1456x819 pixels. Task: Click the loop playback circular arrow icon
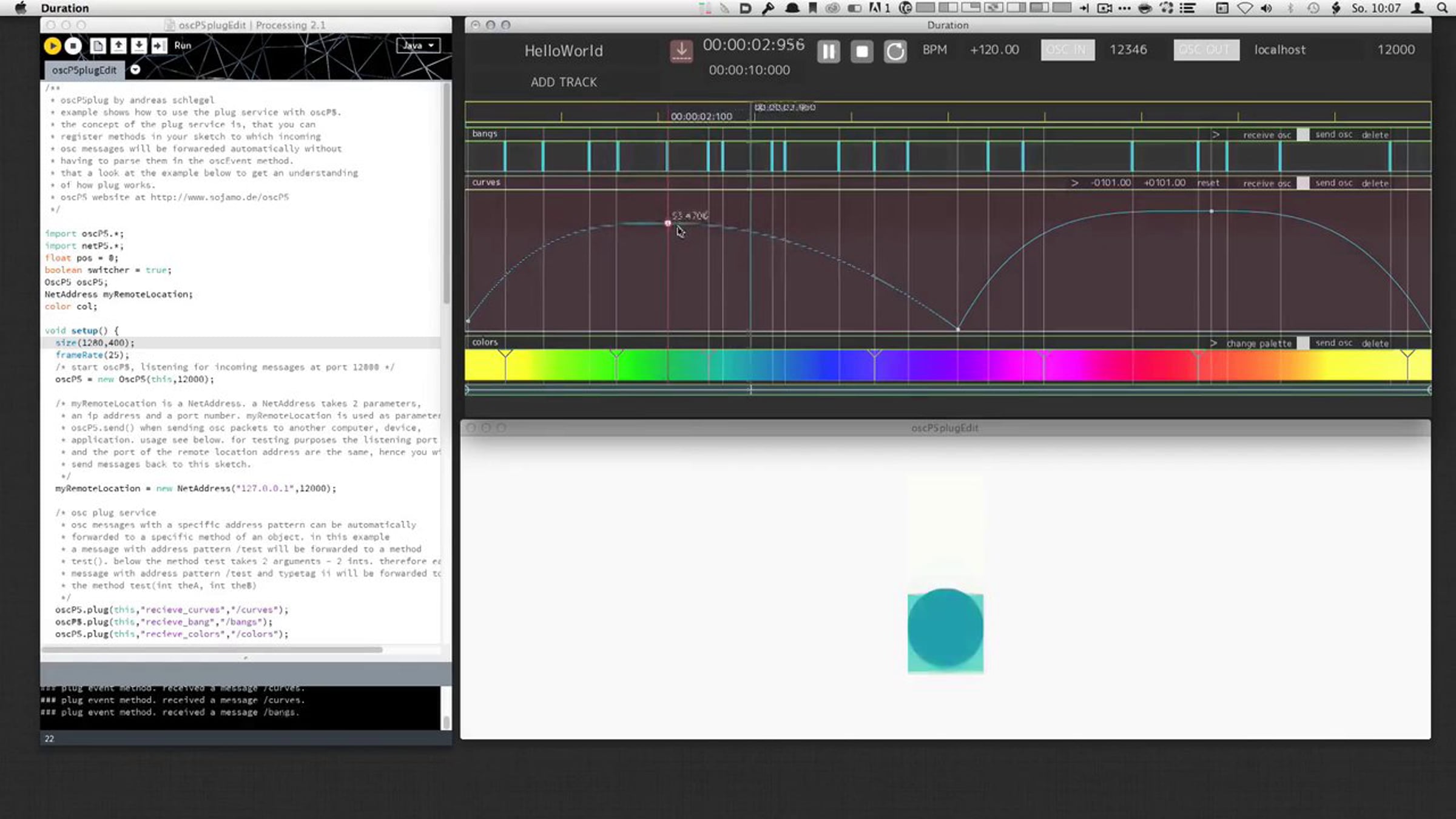coord(895,51)
